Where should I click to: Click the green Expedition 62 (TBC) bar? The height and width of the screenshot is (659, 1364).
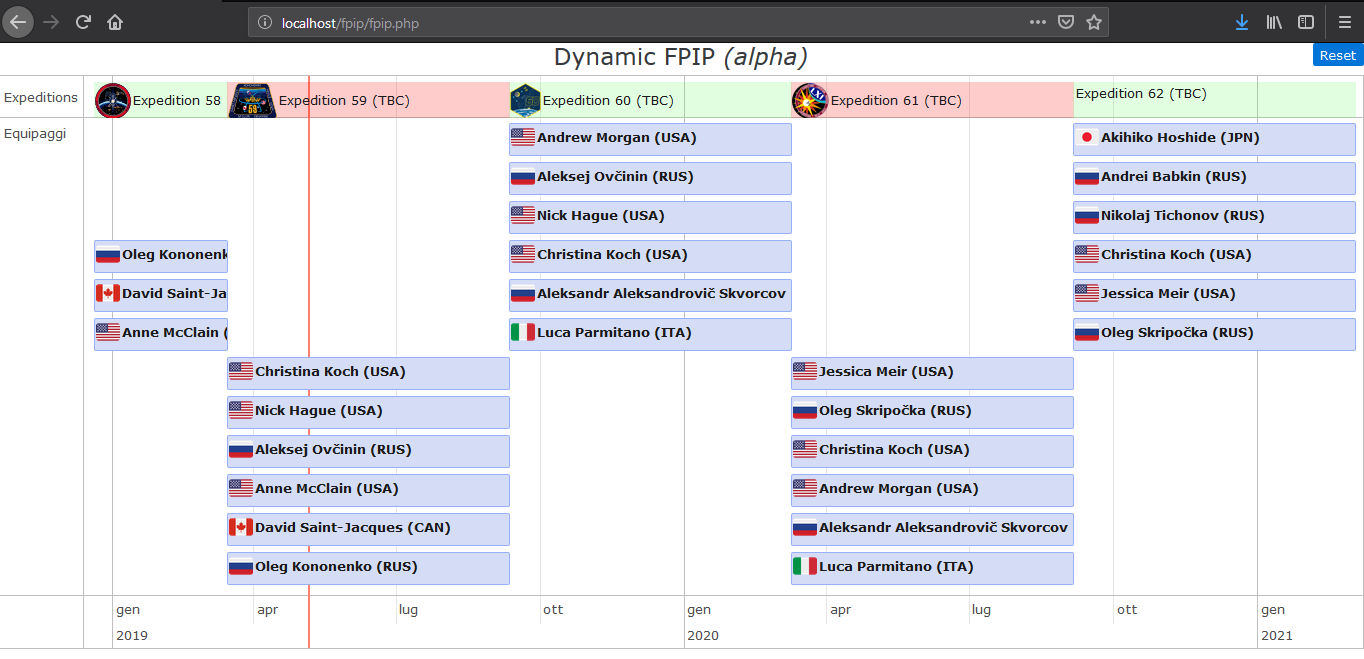click(1214, 99)
